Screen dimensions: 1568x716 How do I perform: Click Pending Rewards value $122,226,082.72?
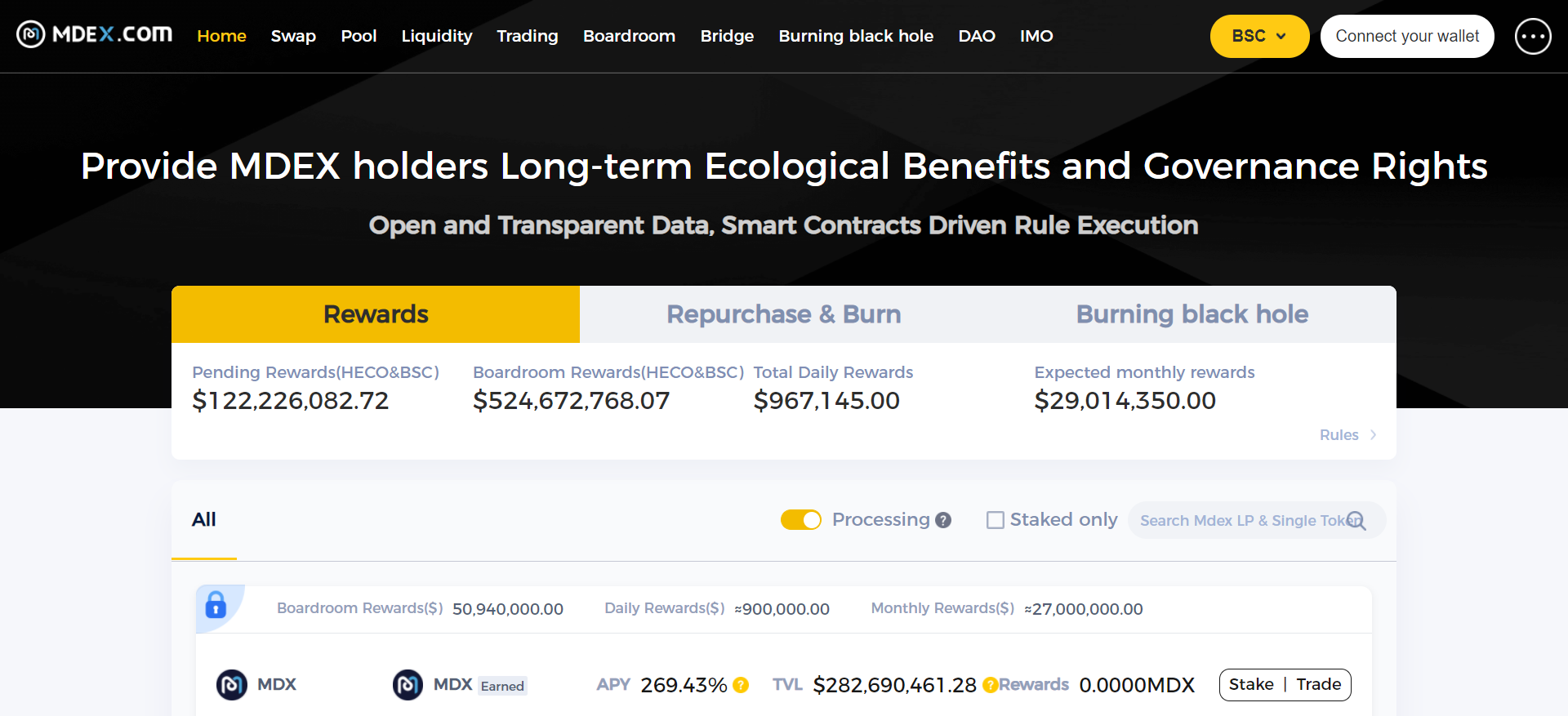291,401
